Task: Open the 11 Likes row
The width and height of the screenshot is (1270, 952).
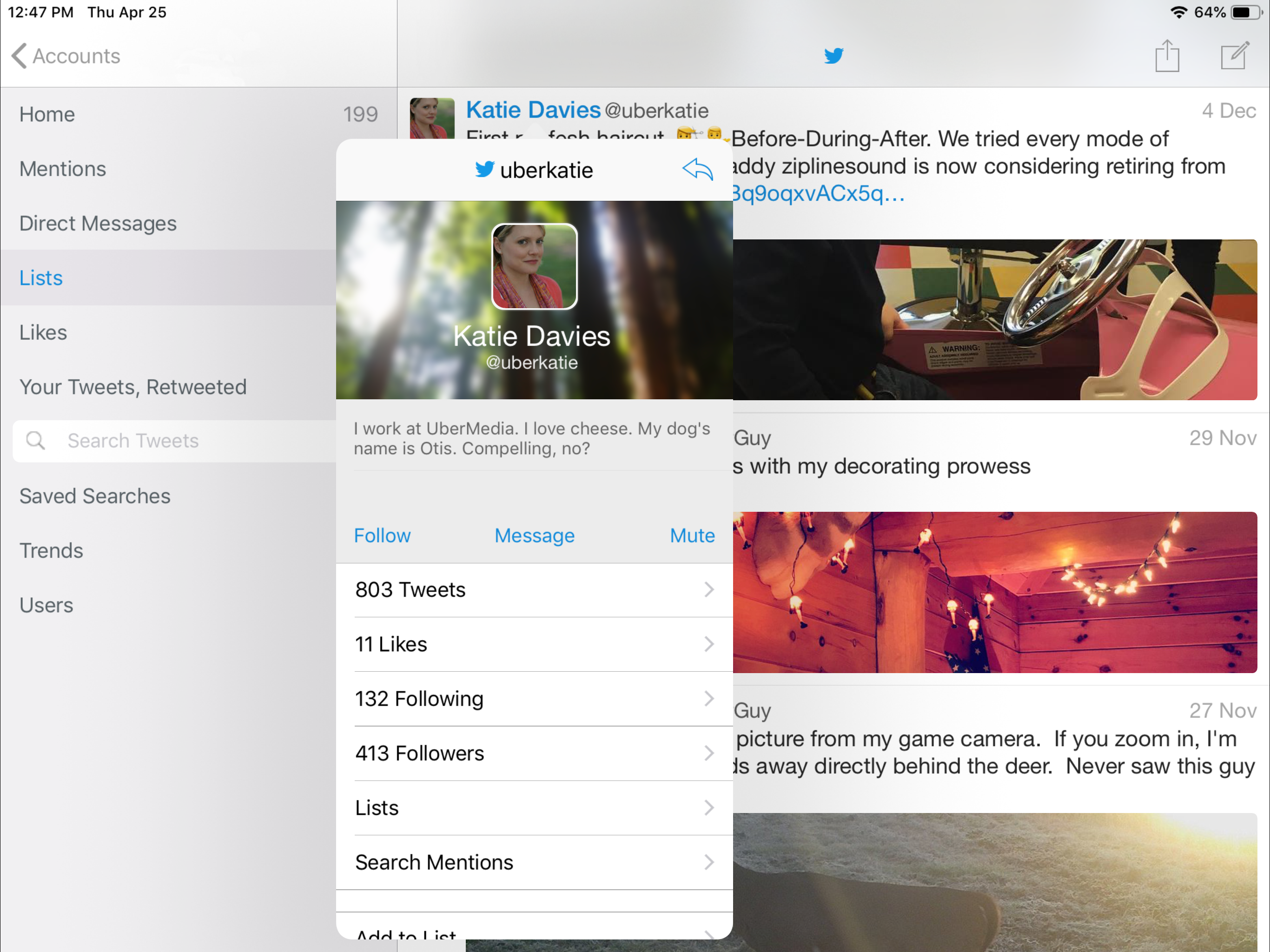Action: (x=534, y=644)
